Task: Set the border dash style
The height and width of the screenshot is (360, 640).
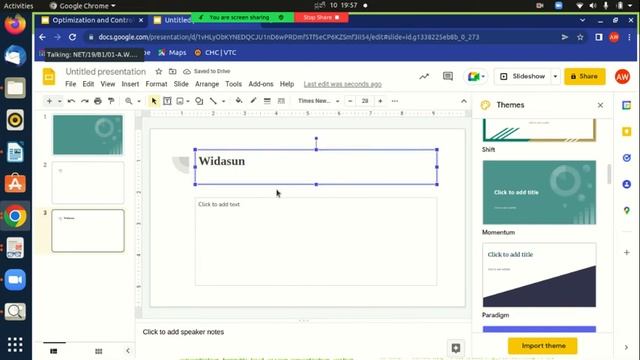Action: [281, 101]
